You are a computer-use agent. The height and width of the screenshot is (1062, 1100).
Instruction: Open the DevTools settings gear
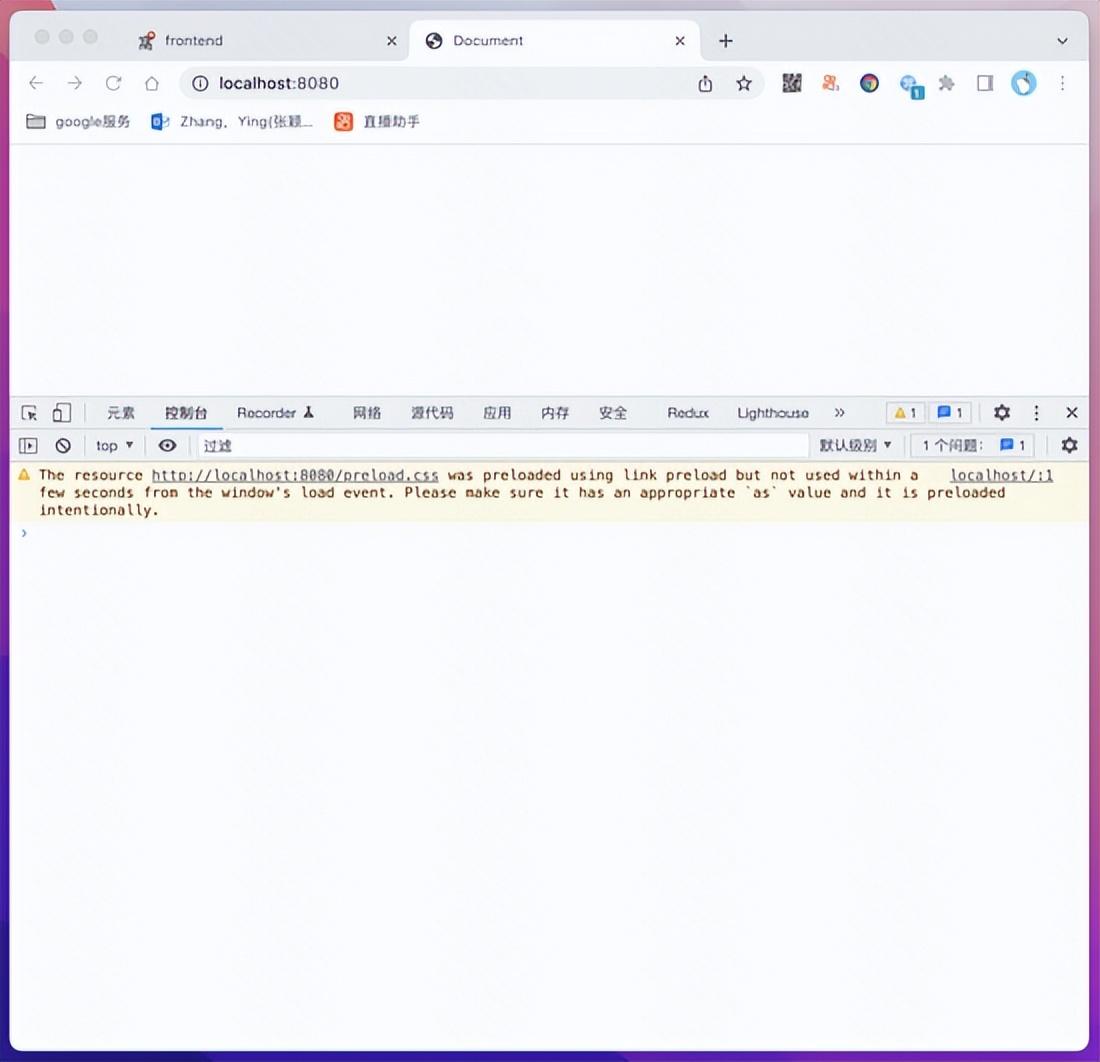pos(1002,412)
